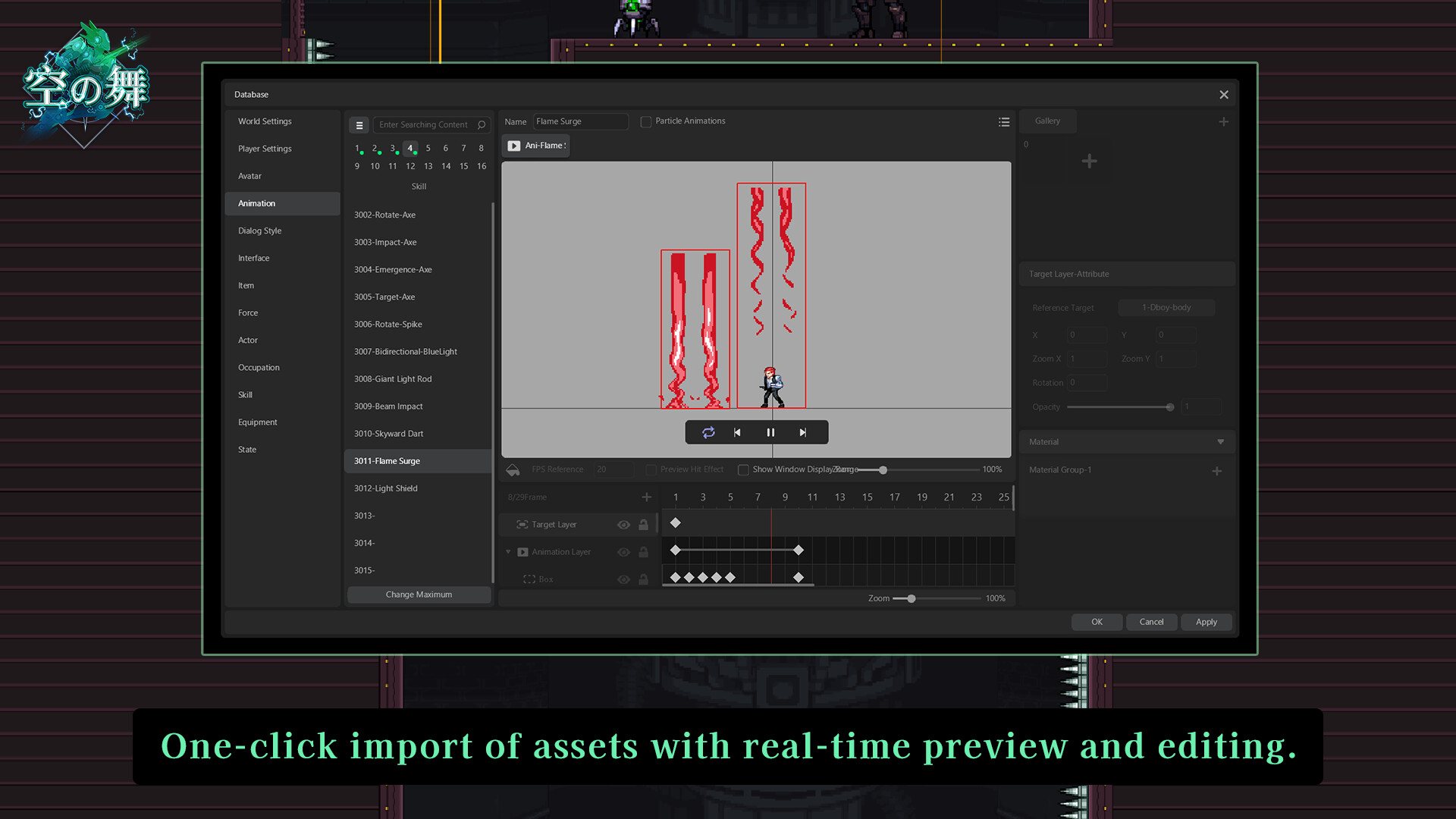Add new layer with timeline plus icon

point(646,497)
